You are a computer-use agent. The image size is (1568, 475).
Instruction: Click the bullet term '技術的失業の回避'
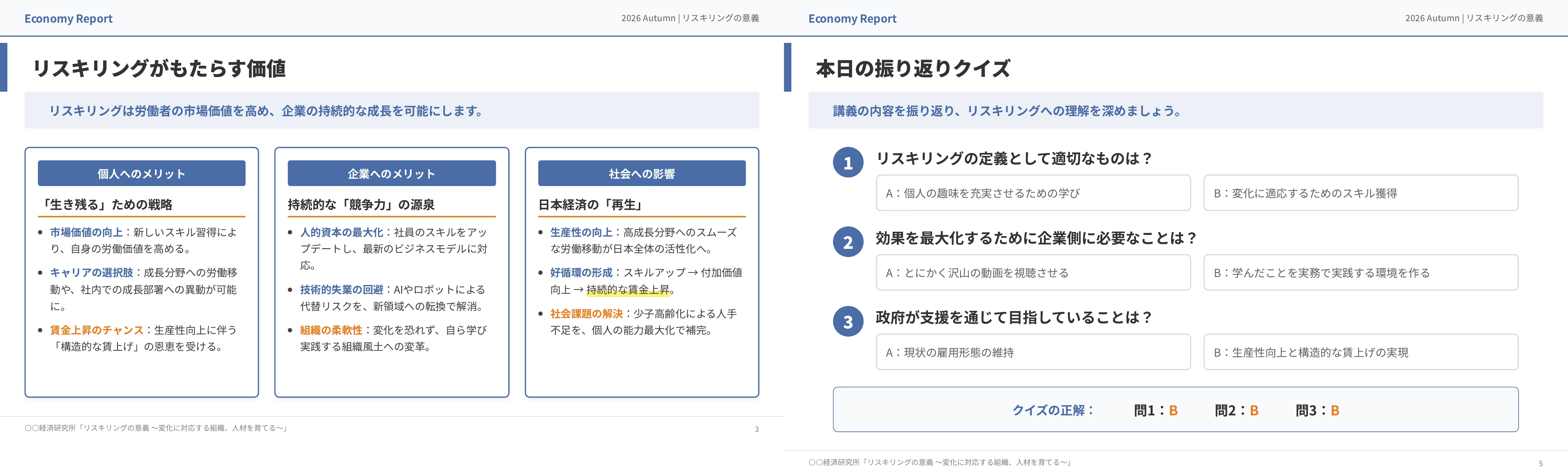click(x=342, y=290)
